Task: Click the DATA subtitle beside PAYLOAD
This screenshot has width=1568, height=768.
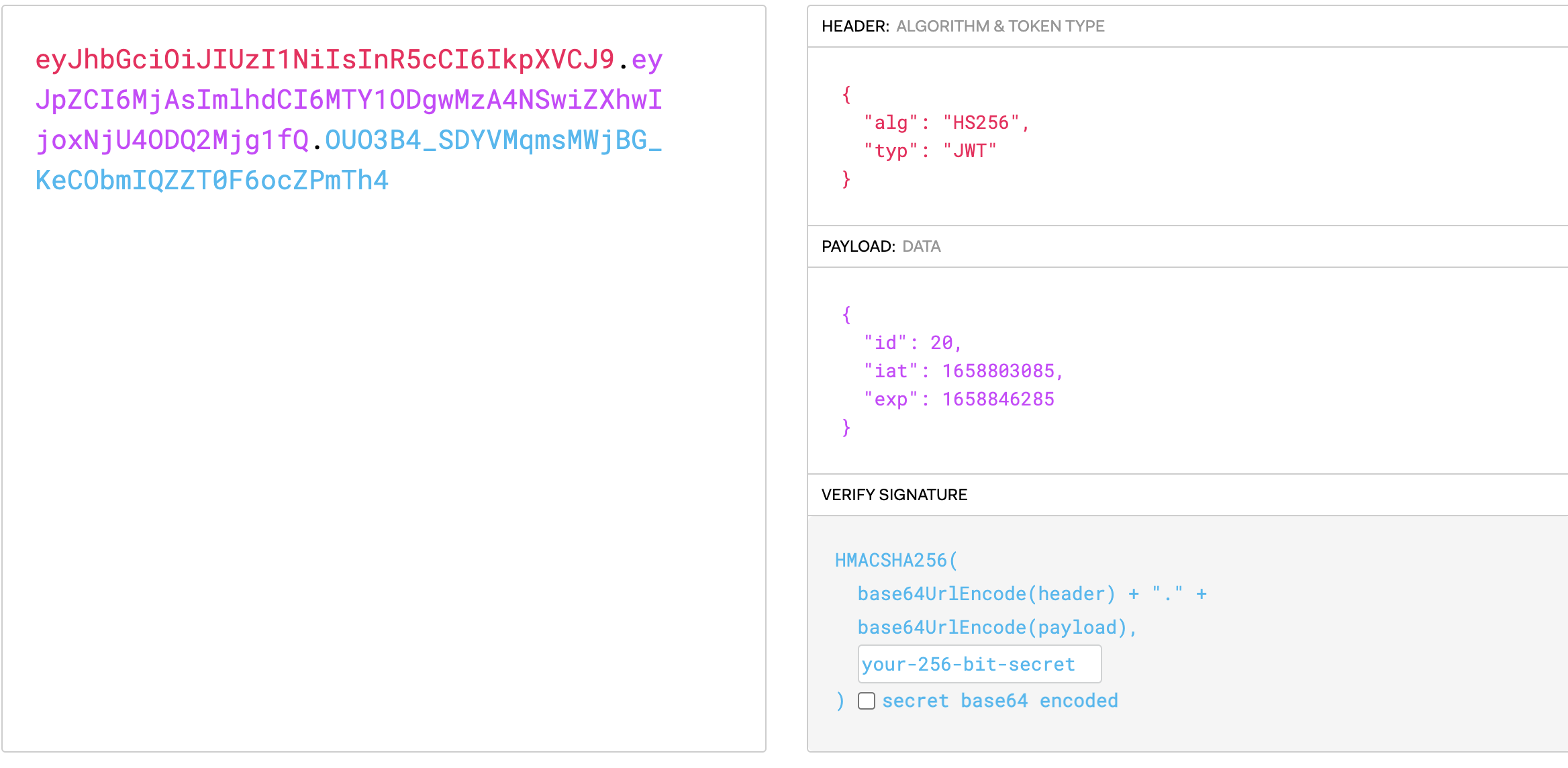Action: pos(921,246)
